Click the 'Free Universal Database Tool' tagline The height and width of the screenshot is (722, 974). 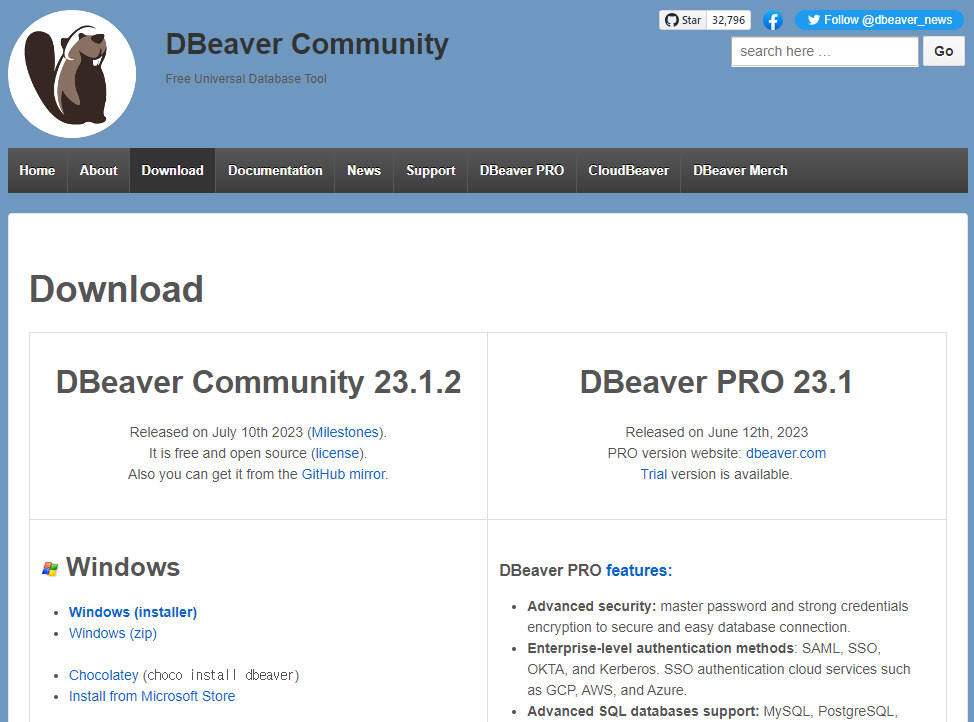point(246,79)
